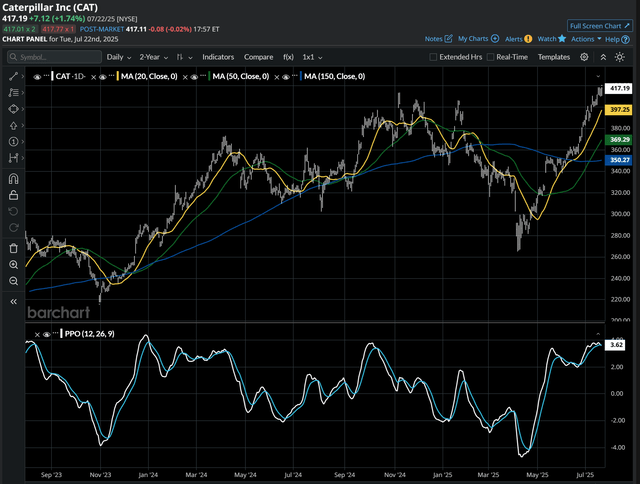Screen dimensions: 640x484
Task: Select the trend line drawing tool
Action: [13, 76]
